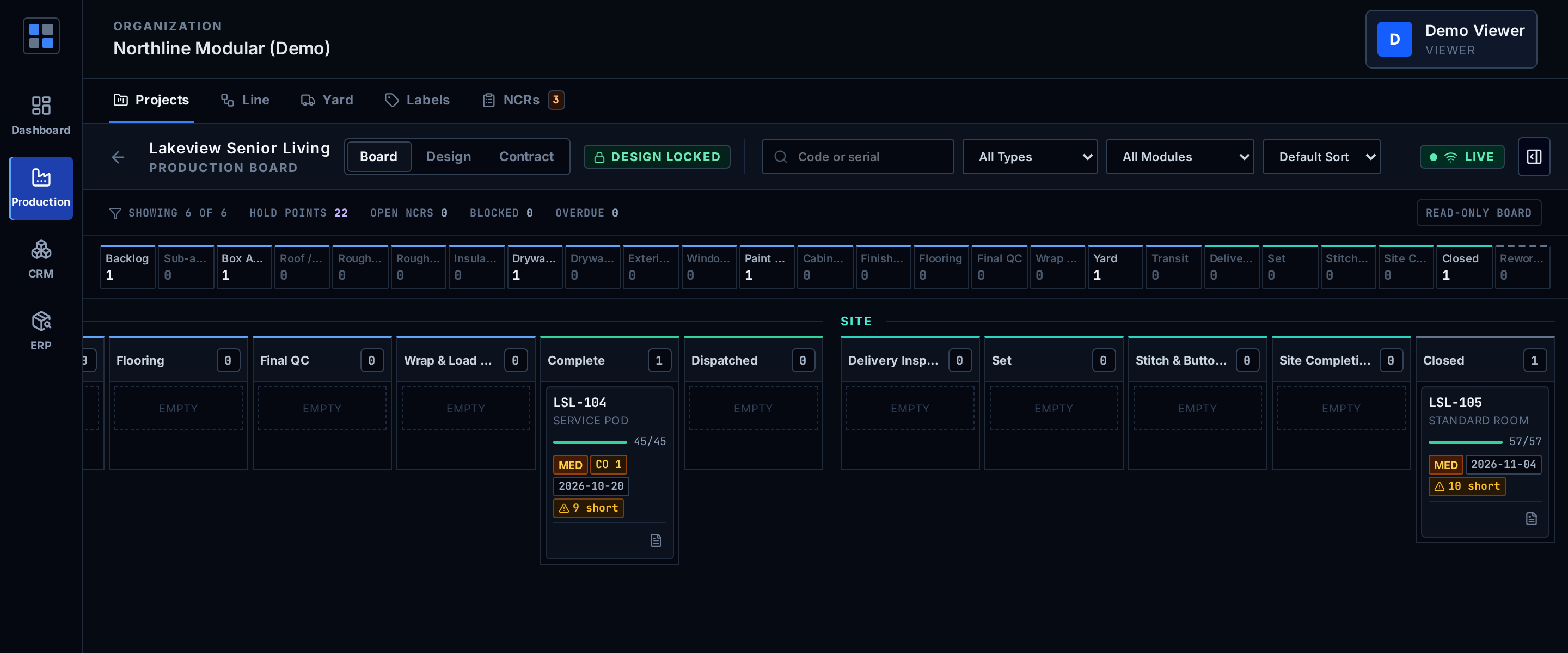Image resolution: width=1568 pixels, height=653 pixels.
Task: Jump to Paint stage tile
Action: (767, 267)
